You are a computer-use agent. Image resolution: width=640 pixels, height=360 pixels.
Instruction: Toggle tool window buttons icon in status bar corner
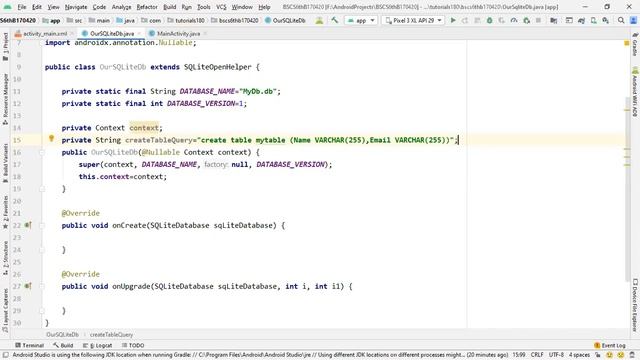click(5, 355)
